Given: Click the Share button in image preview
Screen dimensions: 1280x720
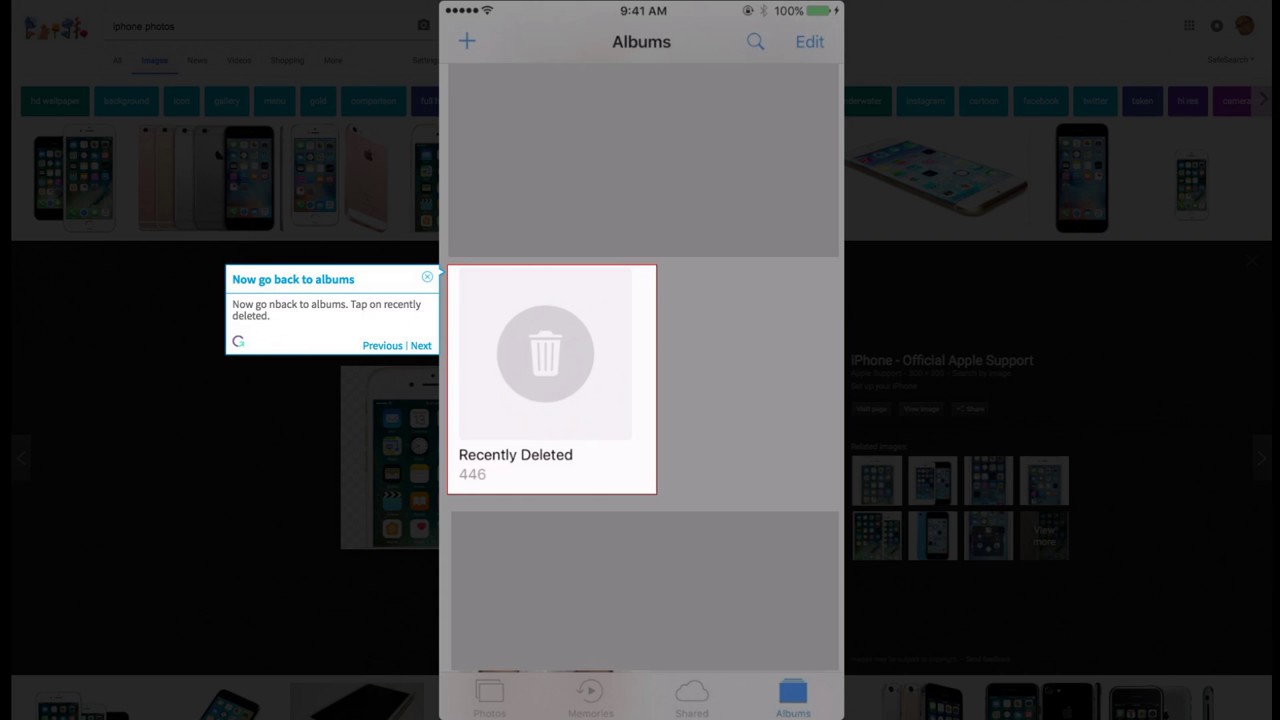Looking at the screenshot, I should 970,408.
